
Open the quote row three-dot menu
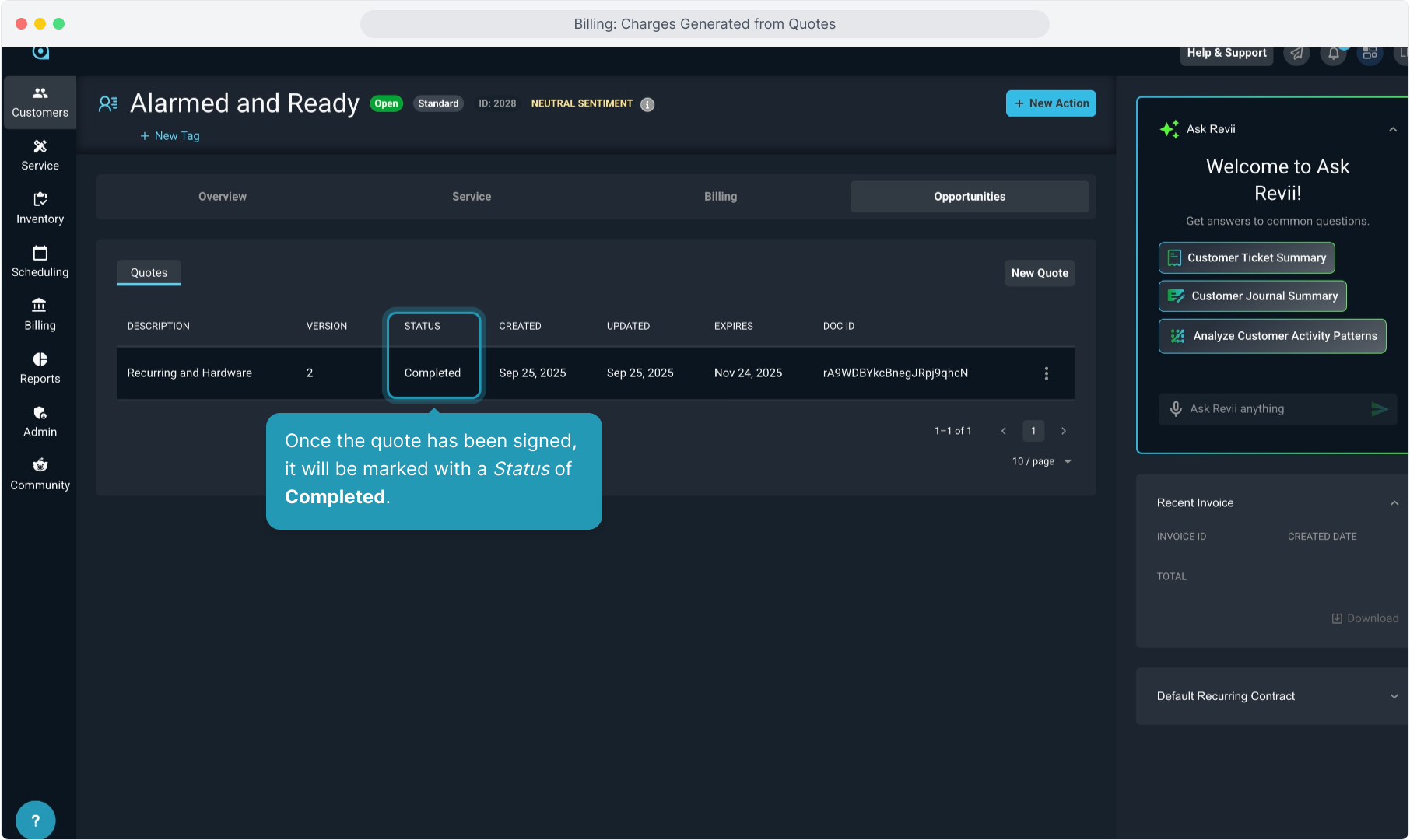[1046, 373]
